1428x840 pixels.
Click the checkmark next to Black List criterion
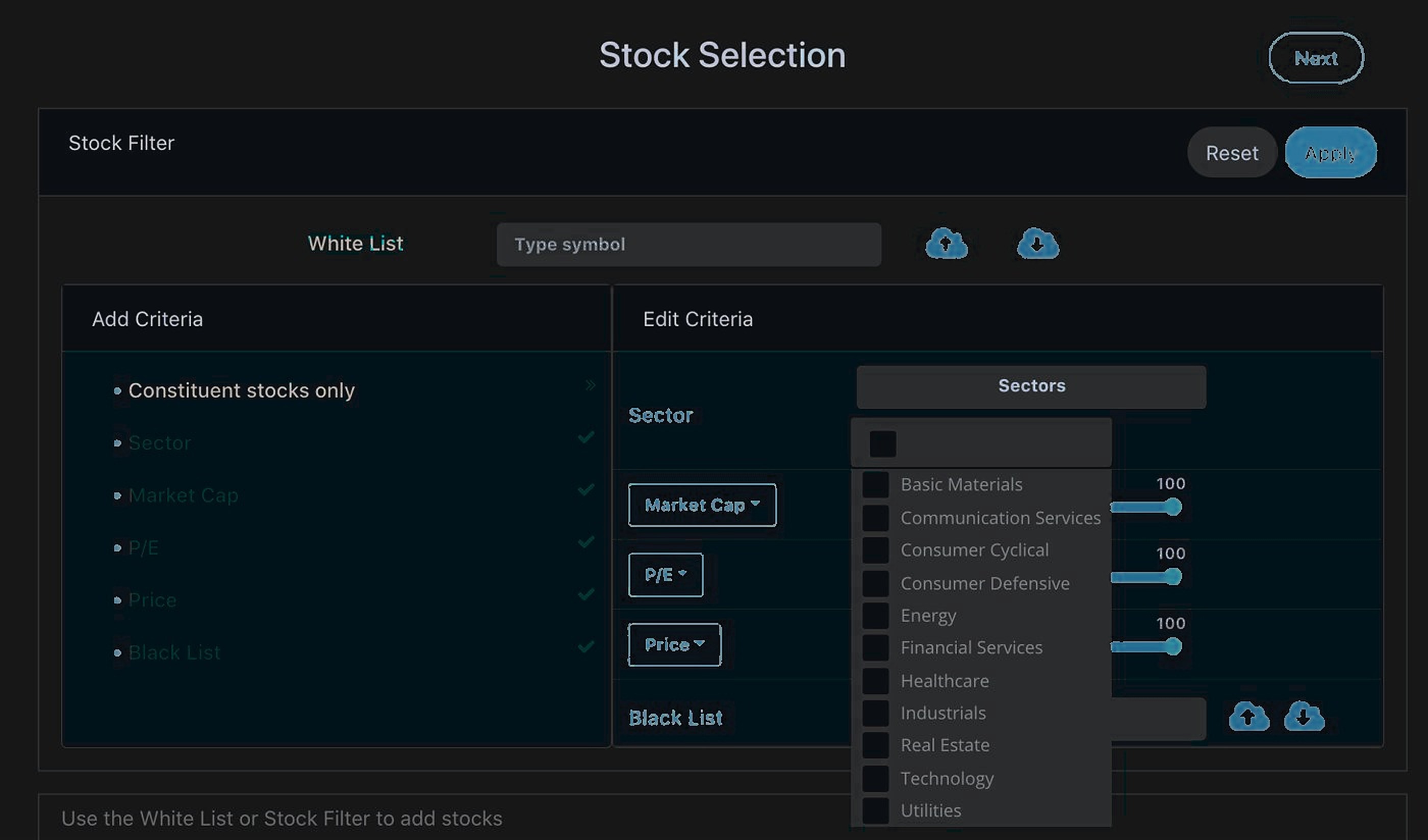tap(586, 646)
